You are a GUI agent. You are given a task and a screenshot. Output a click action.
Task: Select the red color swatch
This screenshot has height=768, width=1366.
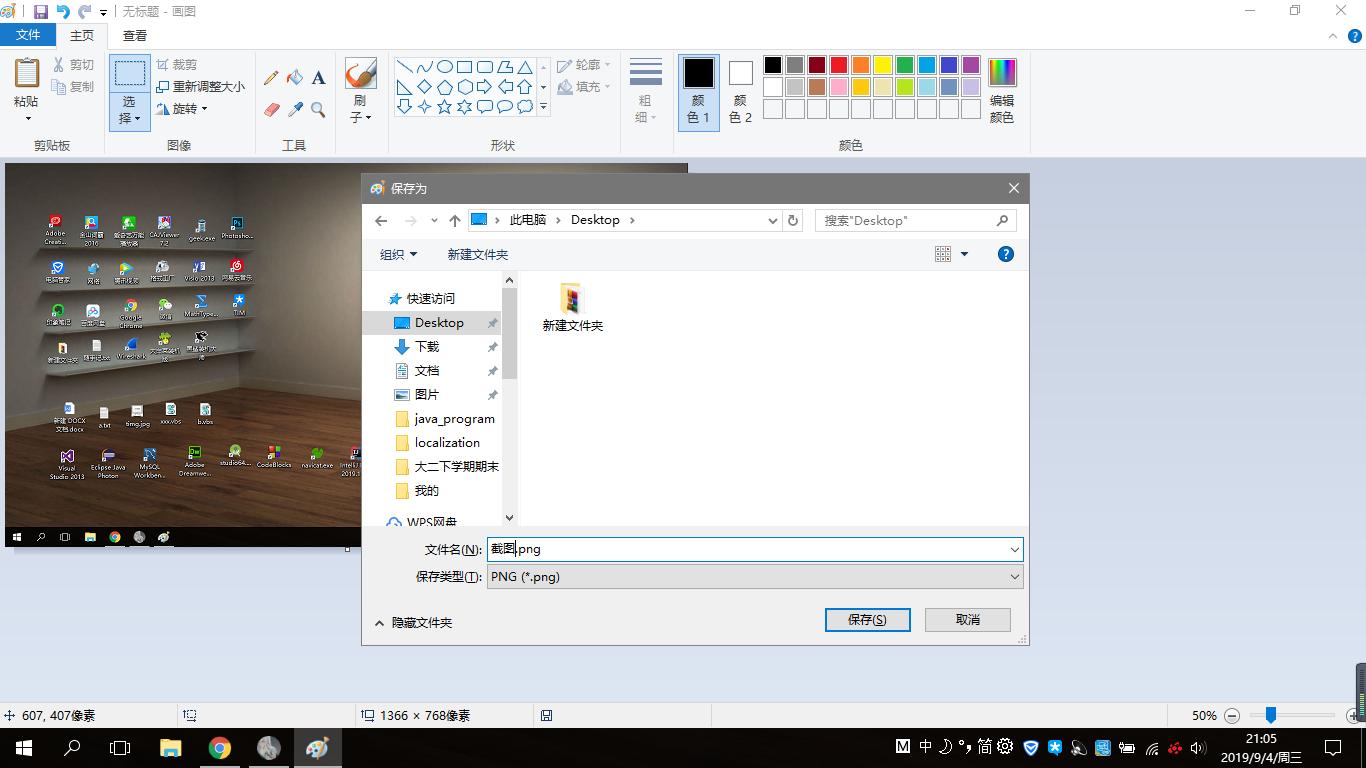pyautogui.click(x=837, y=64)
